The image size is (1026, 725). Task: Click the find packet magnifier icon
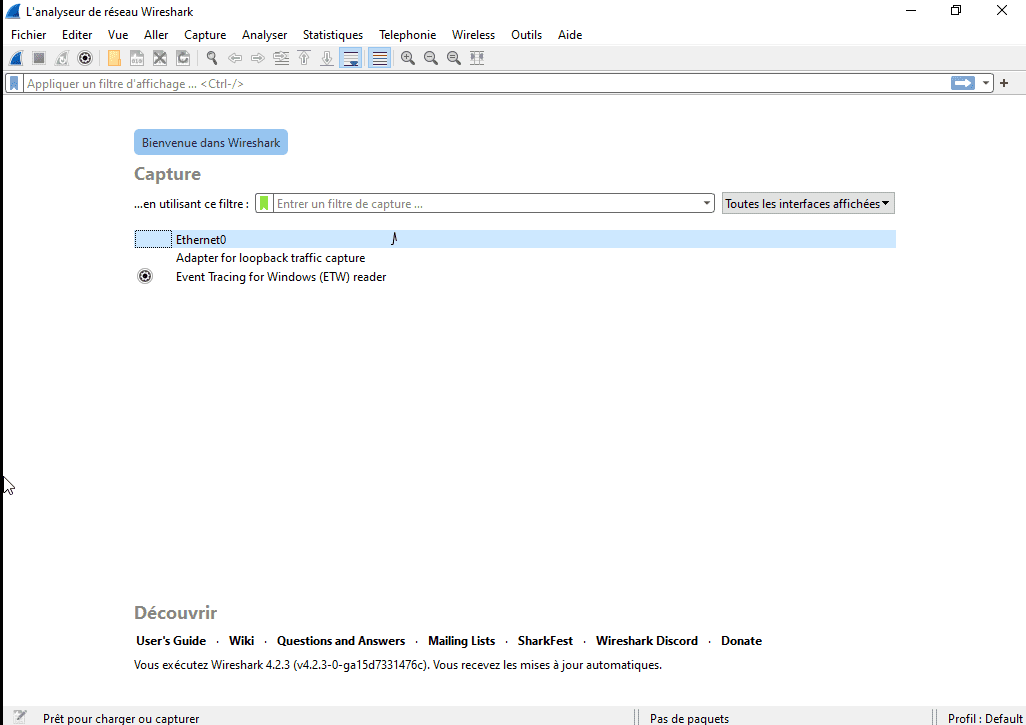click(x=212, y=58)
